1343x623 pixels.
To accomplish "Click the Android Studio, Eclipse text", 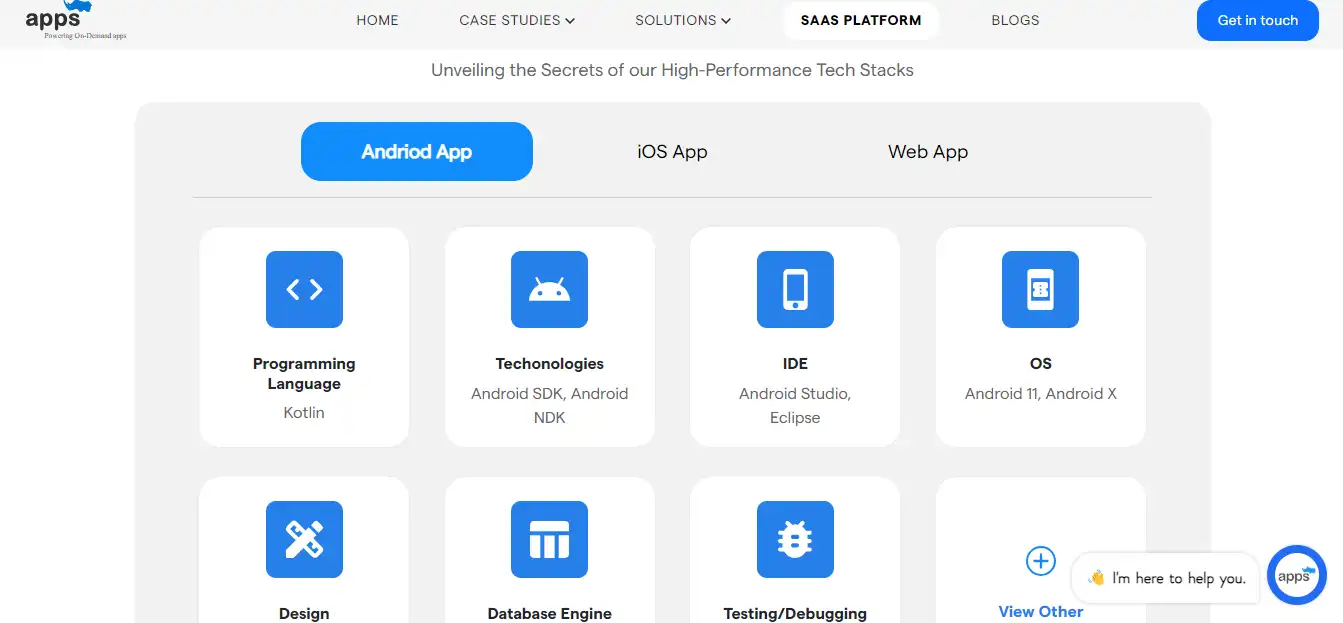I will pyautogui.click(x=795, y=406).
